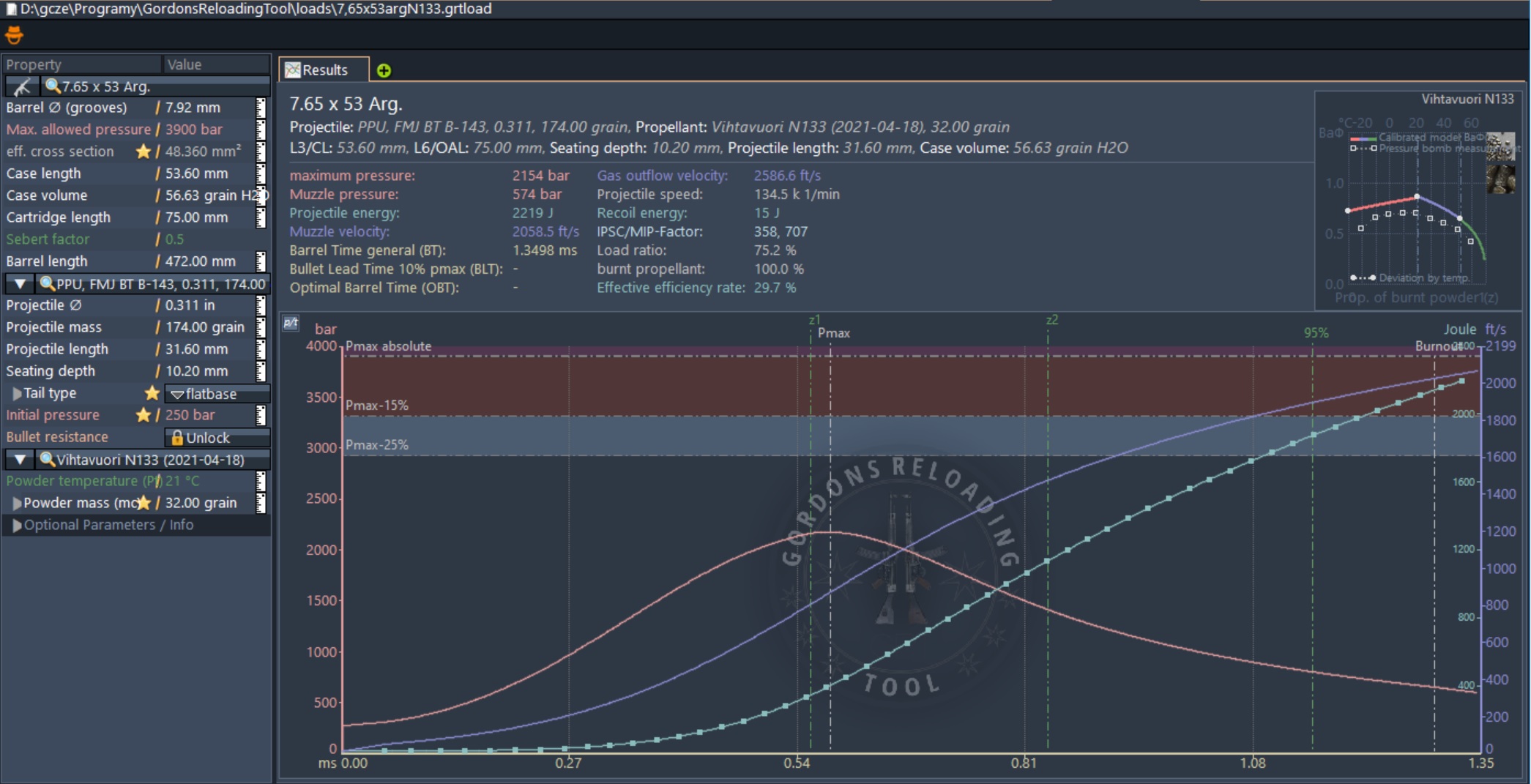This screenshot has width=1531, height=784.
Task: Switch to the Results tab
Action: (324, 70)
